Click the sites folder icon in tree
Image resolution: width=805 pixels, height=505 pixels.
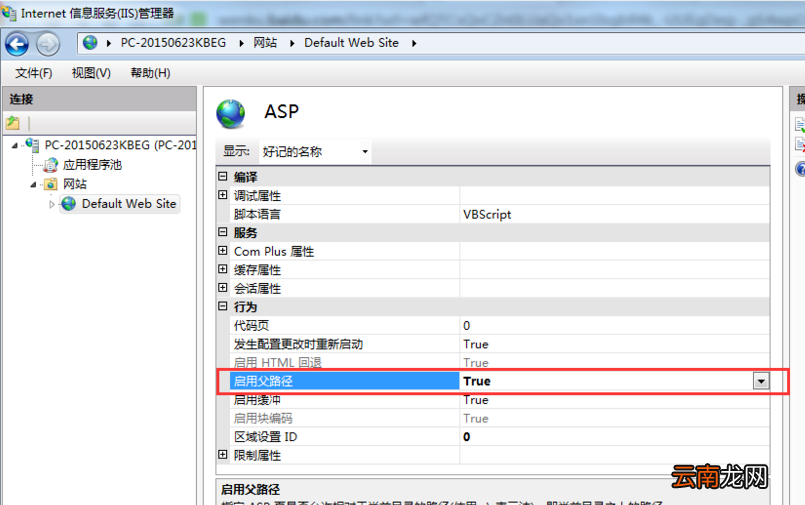click(x=51, y=184)
